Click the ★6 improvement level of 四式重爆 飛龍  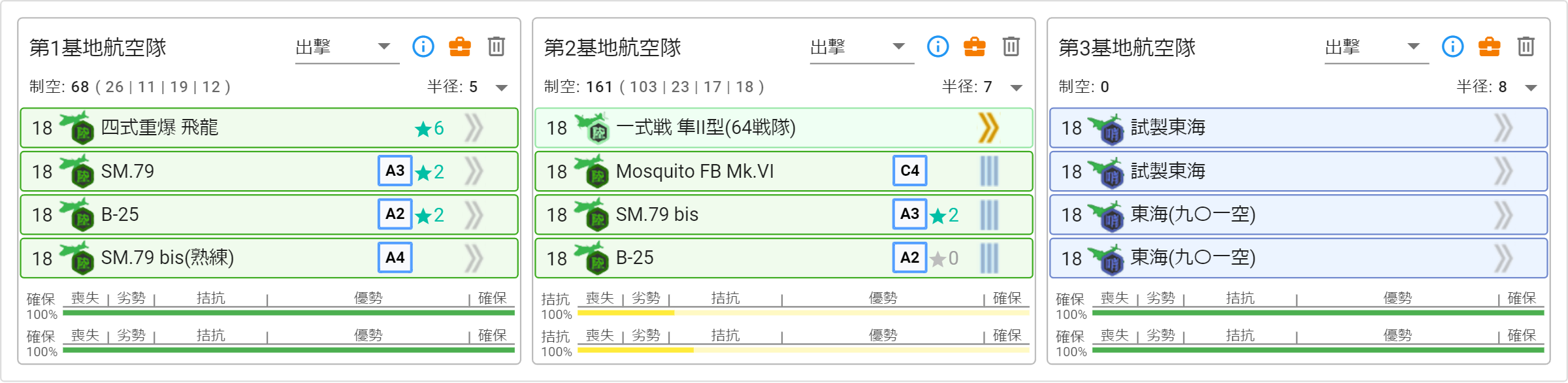click(429, 128)
